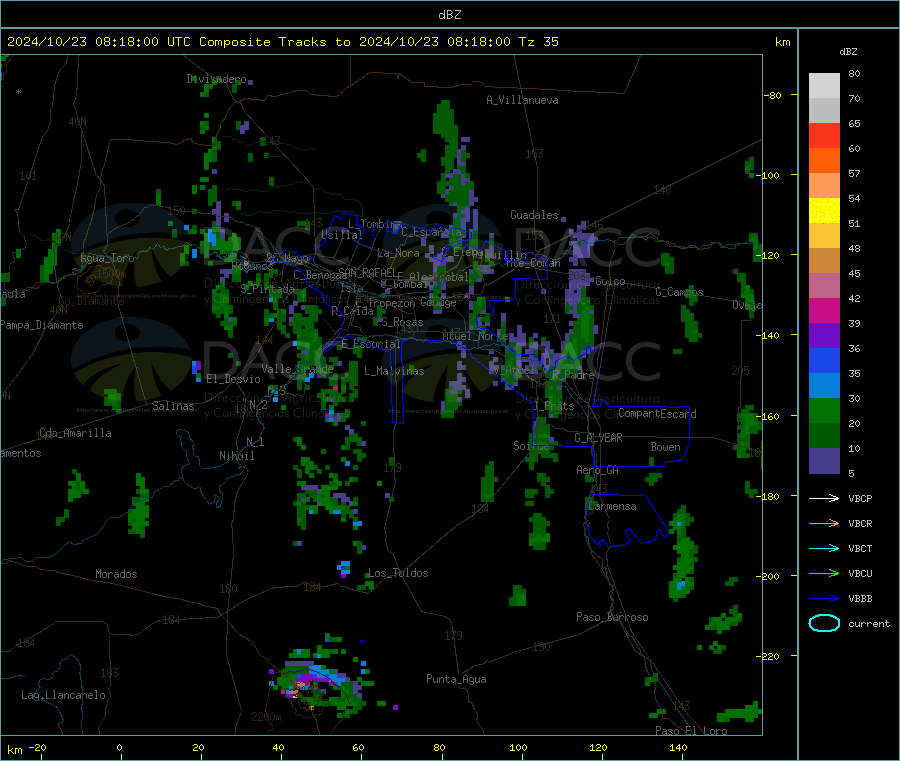
Task: Click the Composite Tracks timestamp header line
Action: 282,41
